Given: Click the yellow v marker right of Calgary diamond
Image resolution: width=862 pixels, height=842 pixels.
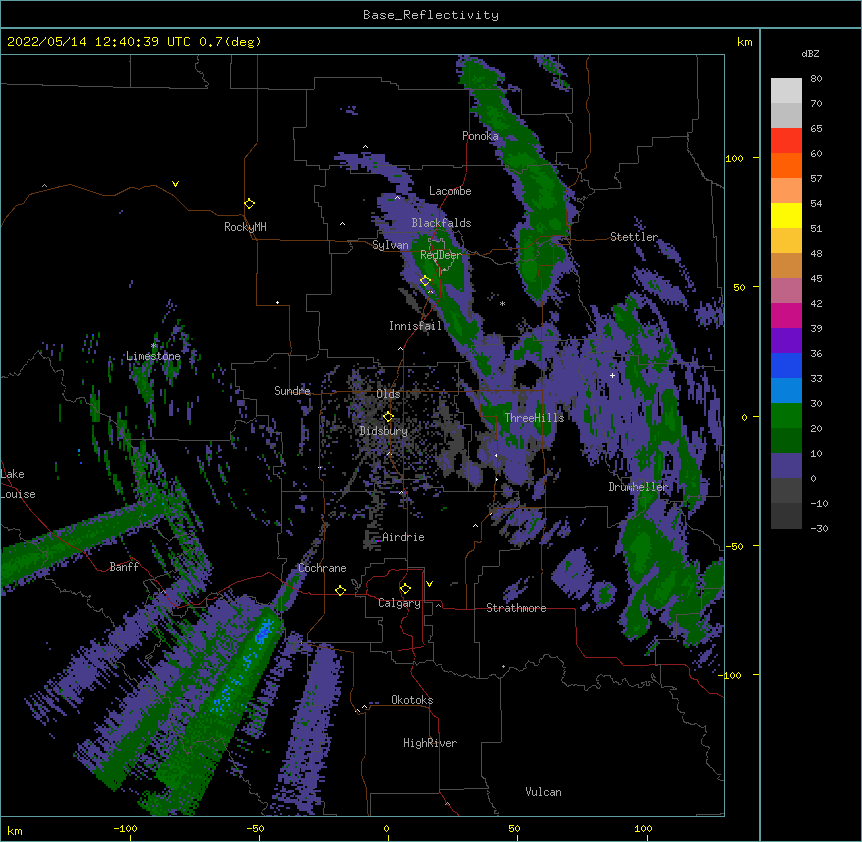Looking at the screenshot, I should pyautogui.click(x=429, y=584).
